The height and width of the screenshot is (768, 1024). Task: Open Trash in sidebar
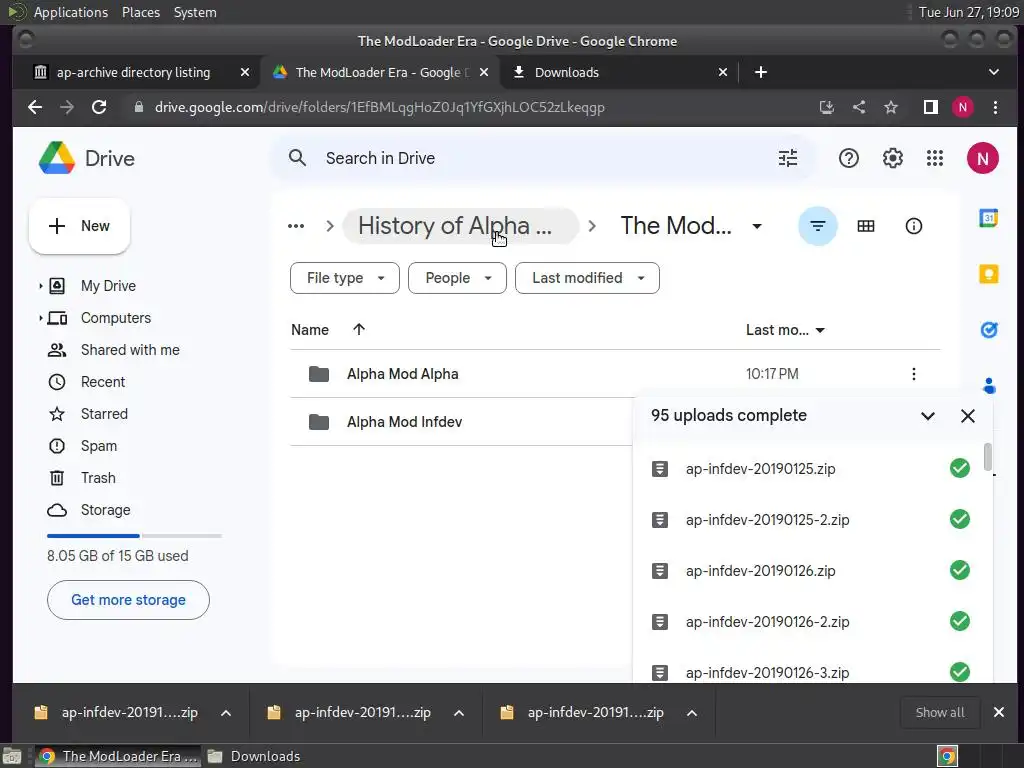(x=98, y=478)
